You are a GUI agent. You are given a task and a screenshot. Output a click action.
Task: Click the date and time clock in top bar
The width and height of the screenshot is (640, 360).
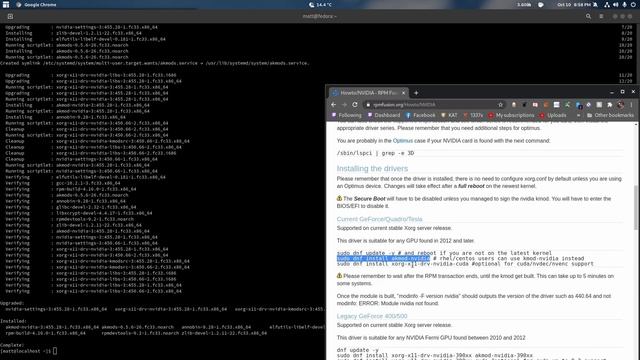click(574, 4)
